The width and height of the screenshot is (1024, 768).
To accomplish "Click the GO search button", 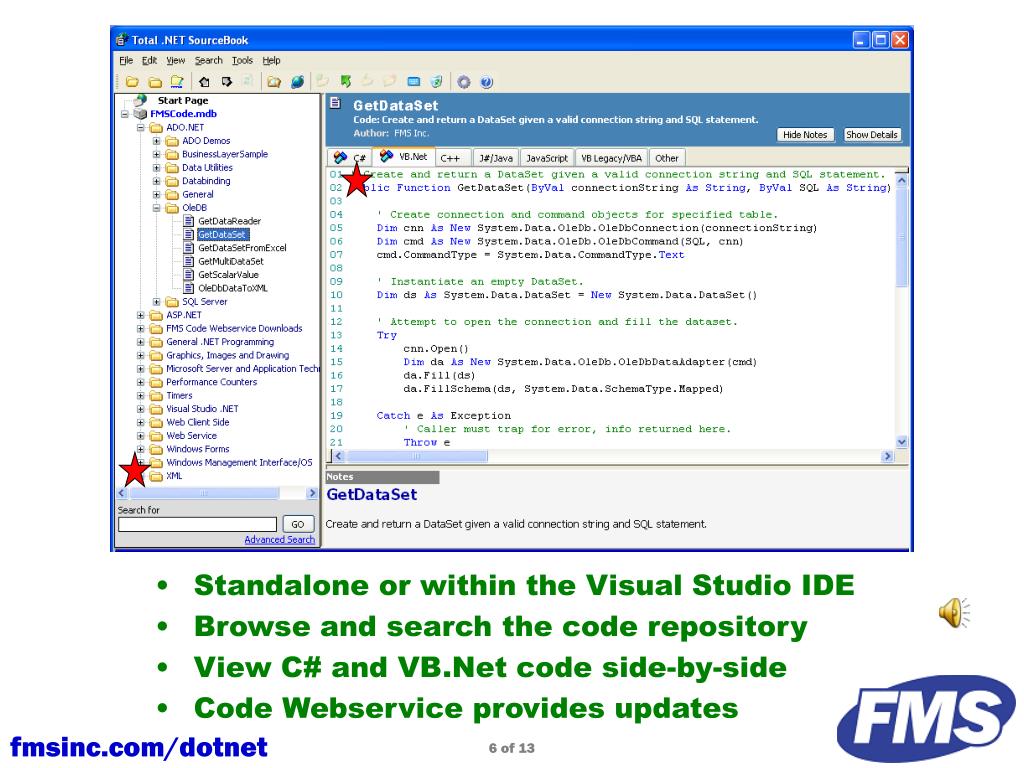I will coord(298,524).
